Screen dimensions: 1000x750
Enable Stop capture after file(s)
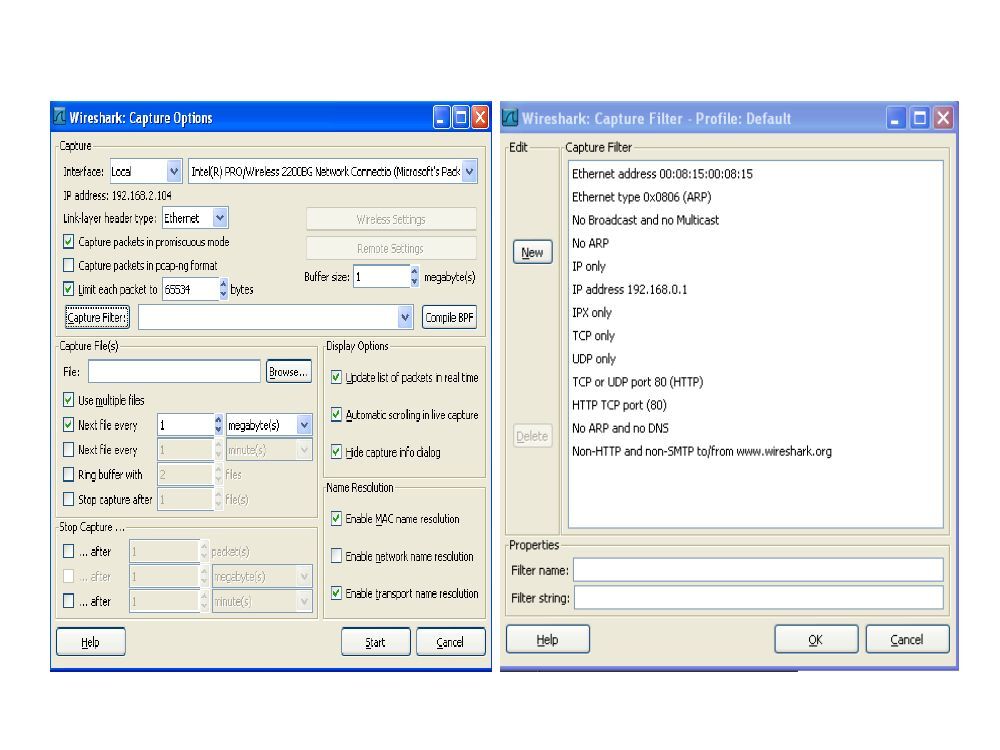click(x=69, y=499)
